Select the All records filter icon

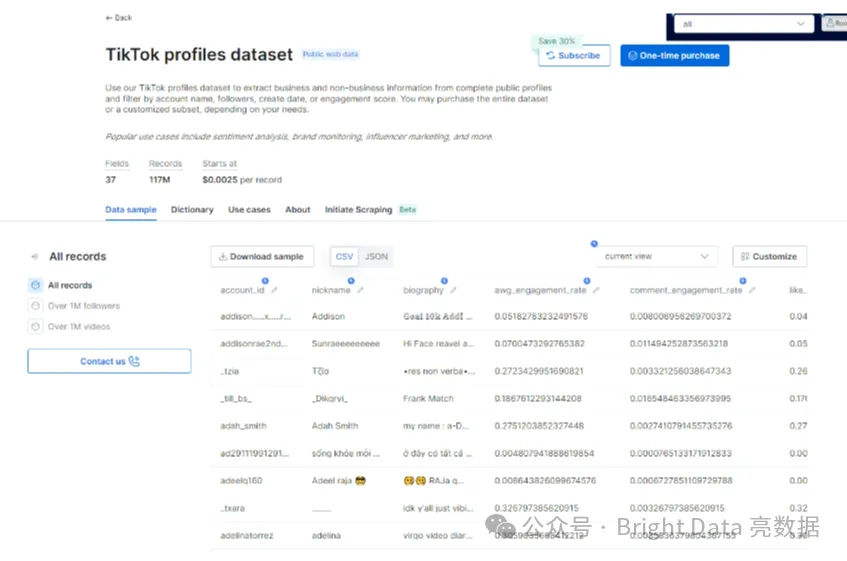(36, 285)
